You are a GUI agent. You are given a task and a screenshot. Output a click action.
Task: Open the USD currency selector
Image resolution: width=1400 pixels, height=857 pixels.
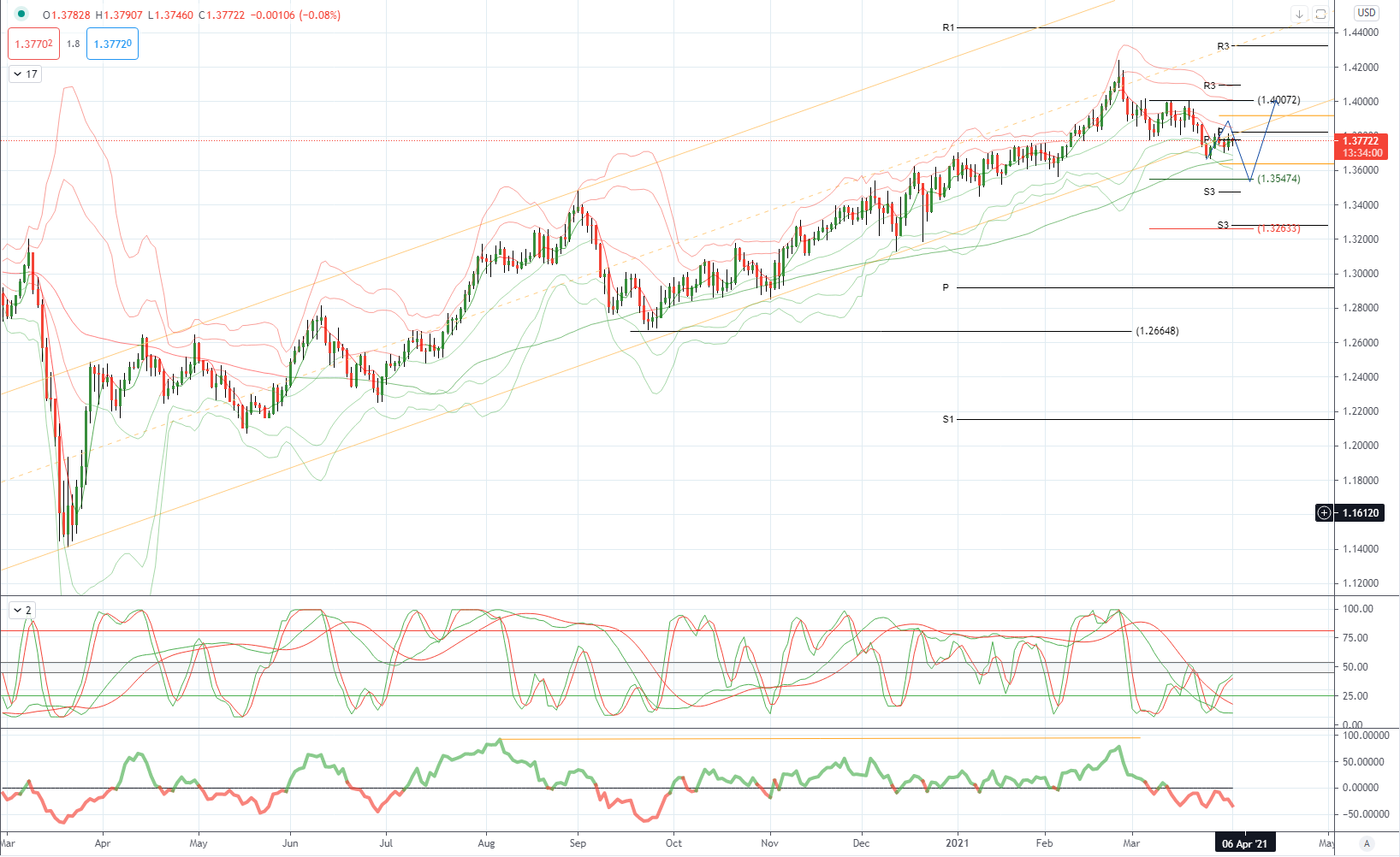pyautogui.click(x=1366, y=13)
